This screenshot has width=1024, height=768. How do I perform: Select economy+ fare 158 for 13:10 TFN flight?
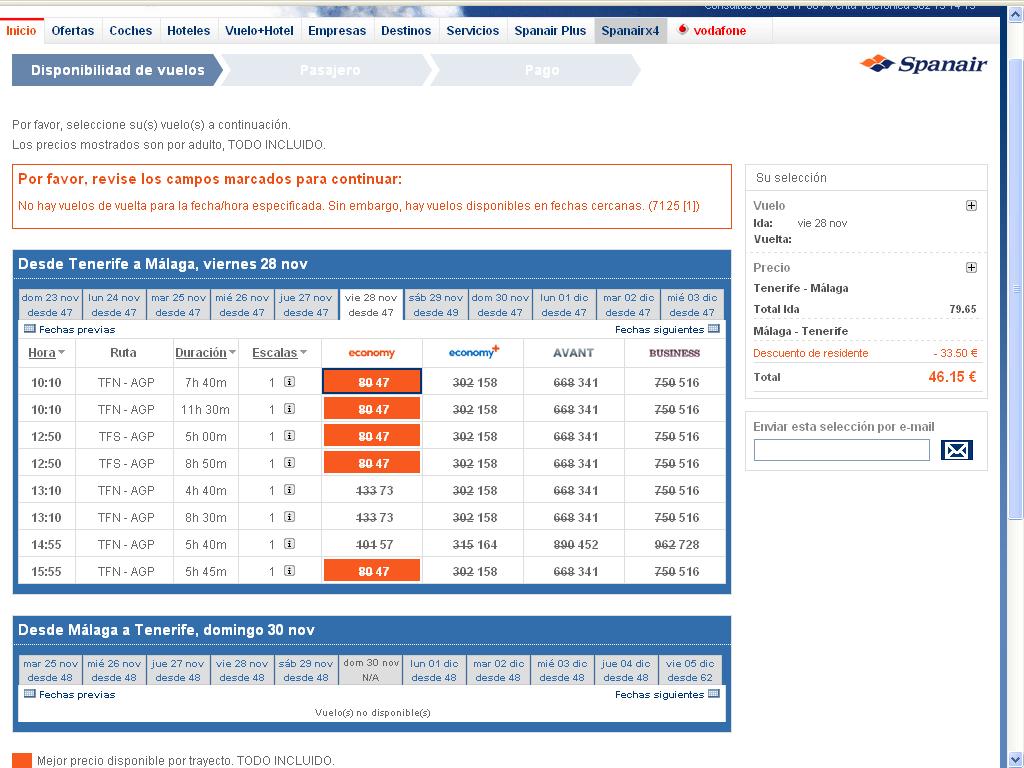point(474,490)
